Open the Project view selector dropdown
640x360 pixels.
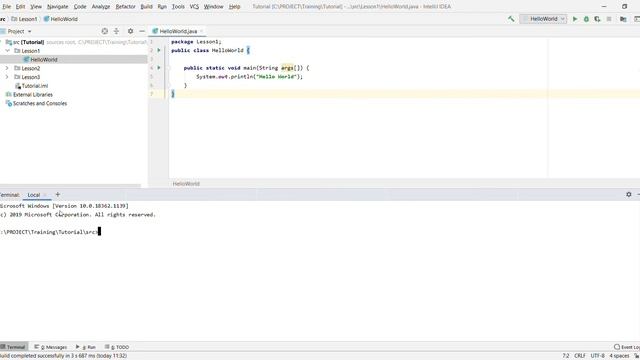tap(18, 31)
